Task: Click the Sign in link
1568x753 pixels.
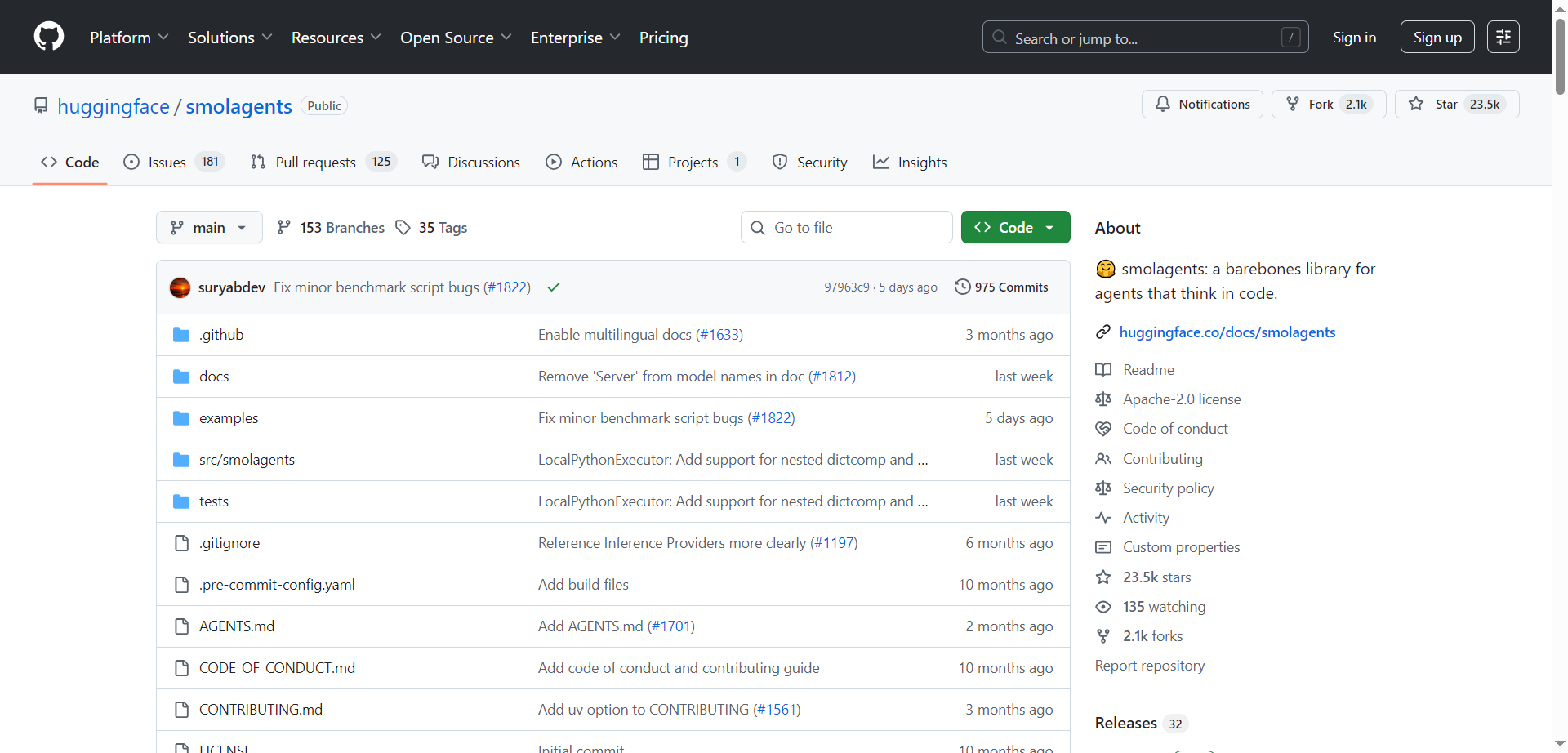Action: [1354, 38]
